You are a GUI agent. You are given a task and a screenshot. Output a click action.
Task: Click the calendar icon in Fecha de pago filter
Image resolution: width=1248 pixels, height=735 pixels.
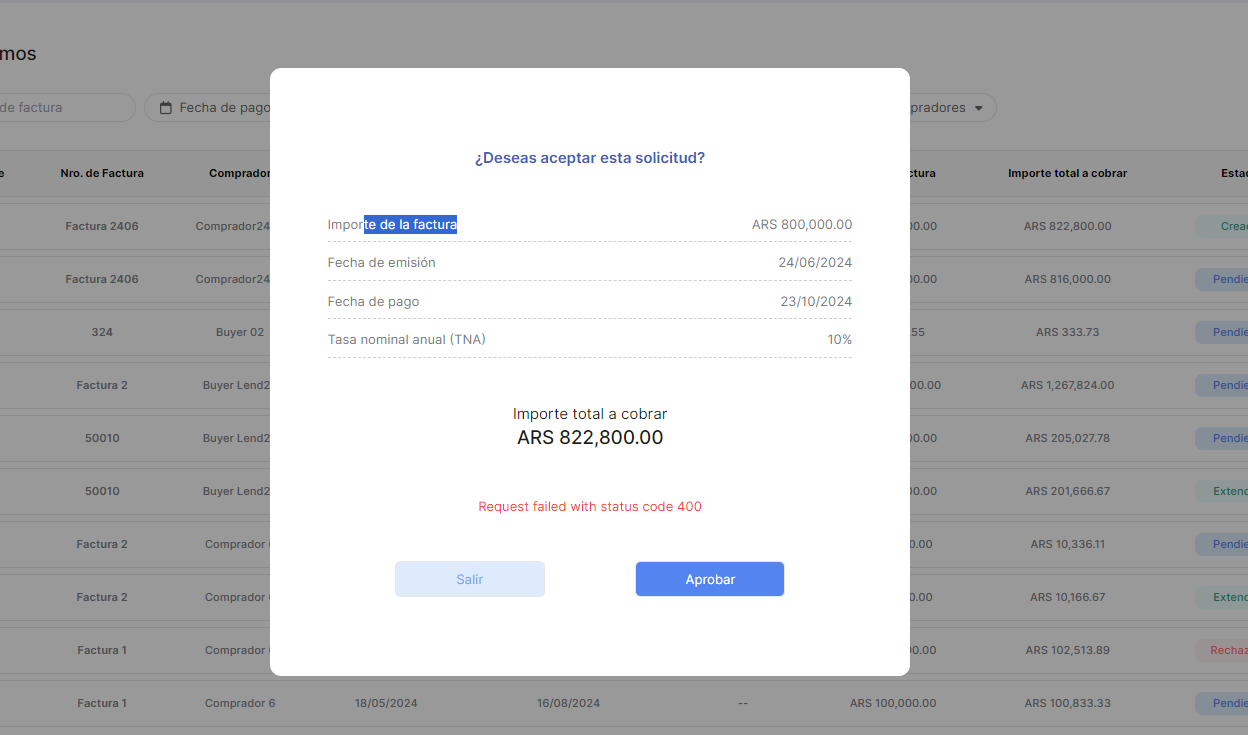pos(166,108)
